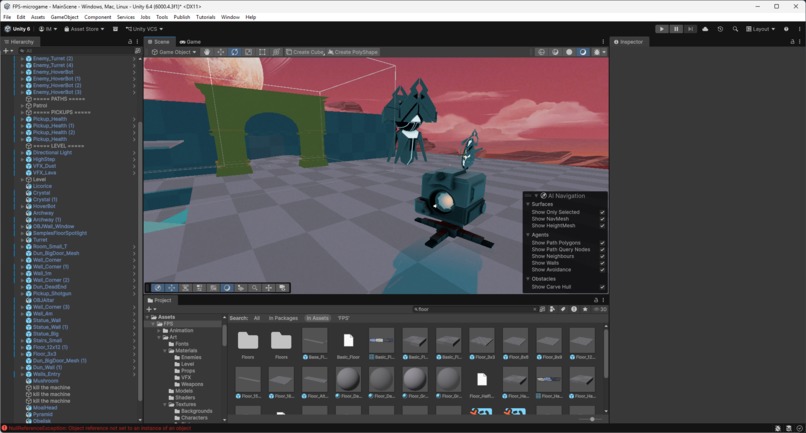Select the Scale tool in scene toolbar
806x433 pixels.
point(248,52)
